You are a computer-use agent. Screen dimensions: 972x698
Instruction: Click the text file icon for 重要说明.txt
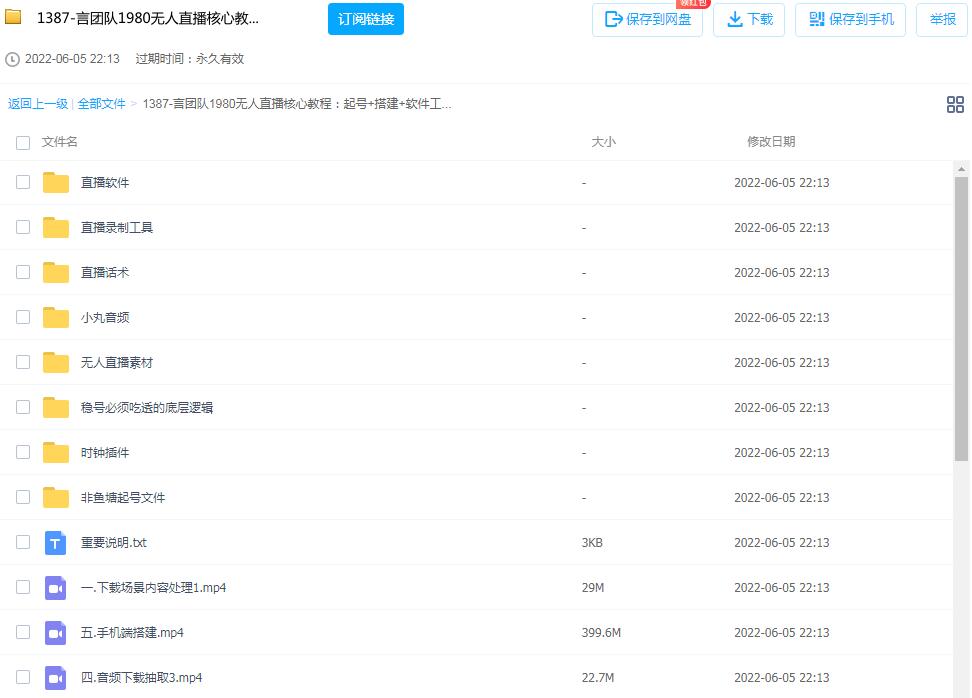pos(56,542)
